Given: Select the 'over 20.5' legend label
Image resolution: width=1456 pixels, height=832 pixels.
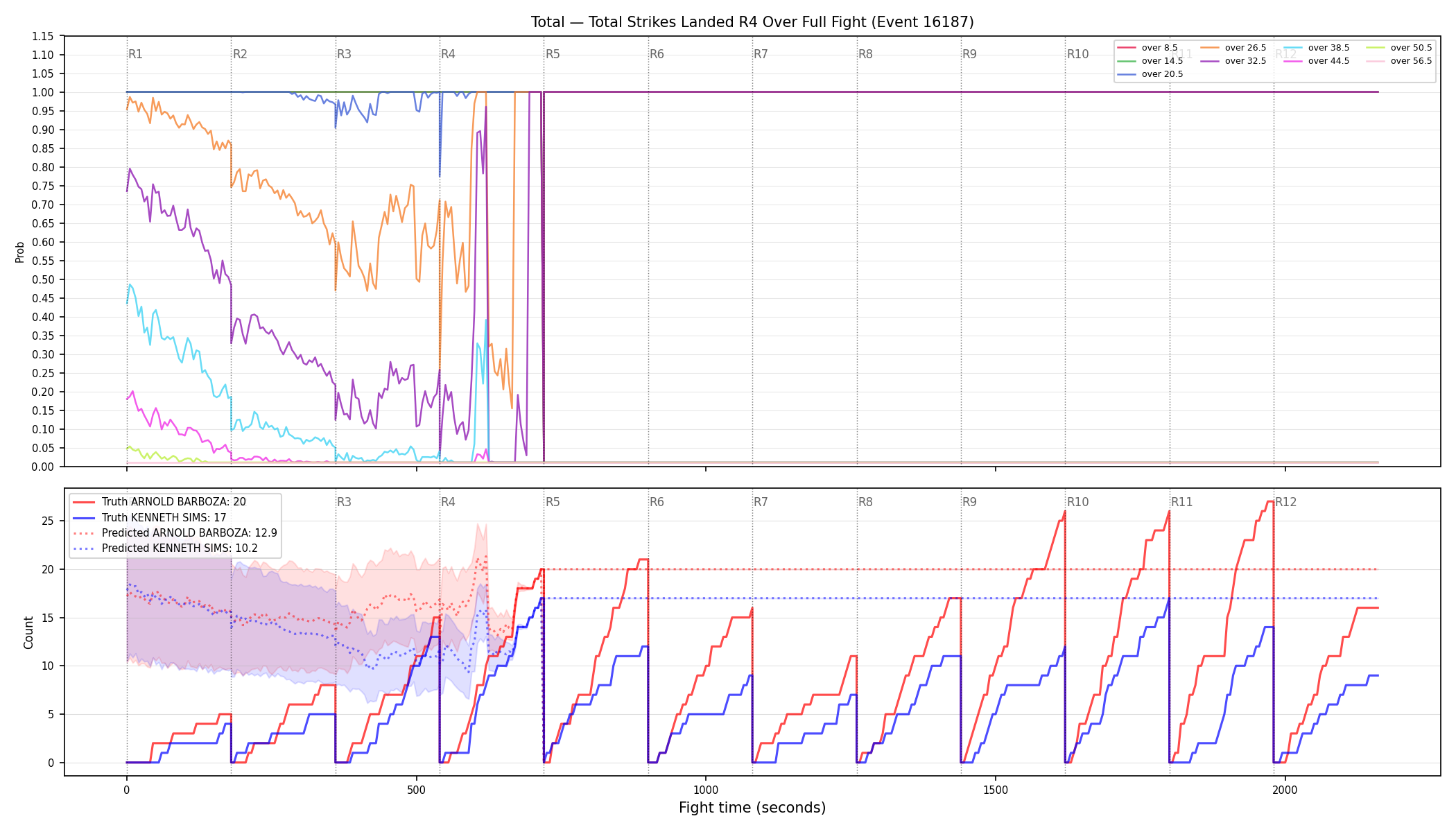Looking at the screenshot, I should tap(1162, 74).
